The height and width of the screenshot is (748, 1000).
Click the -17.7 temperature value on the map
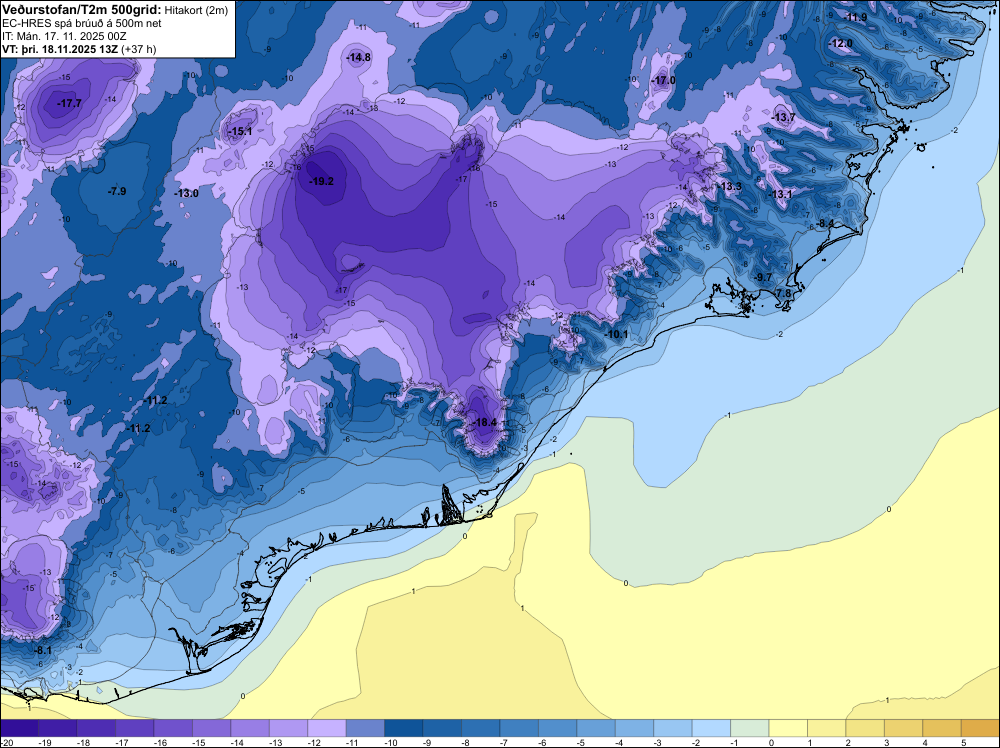coord(69,103)
